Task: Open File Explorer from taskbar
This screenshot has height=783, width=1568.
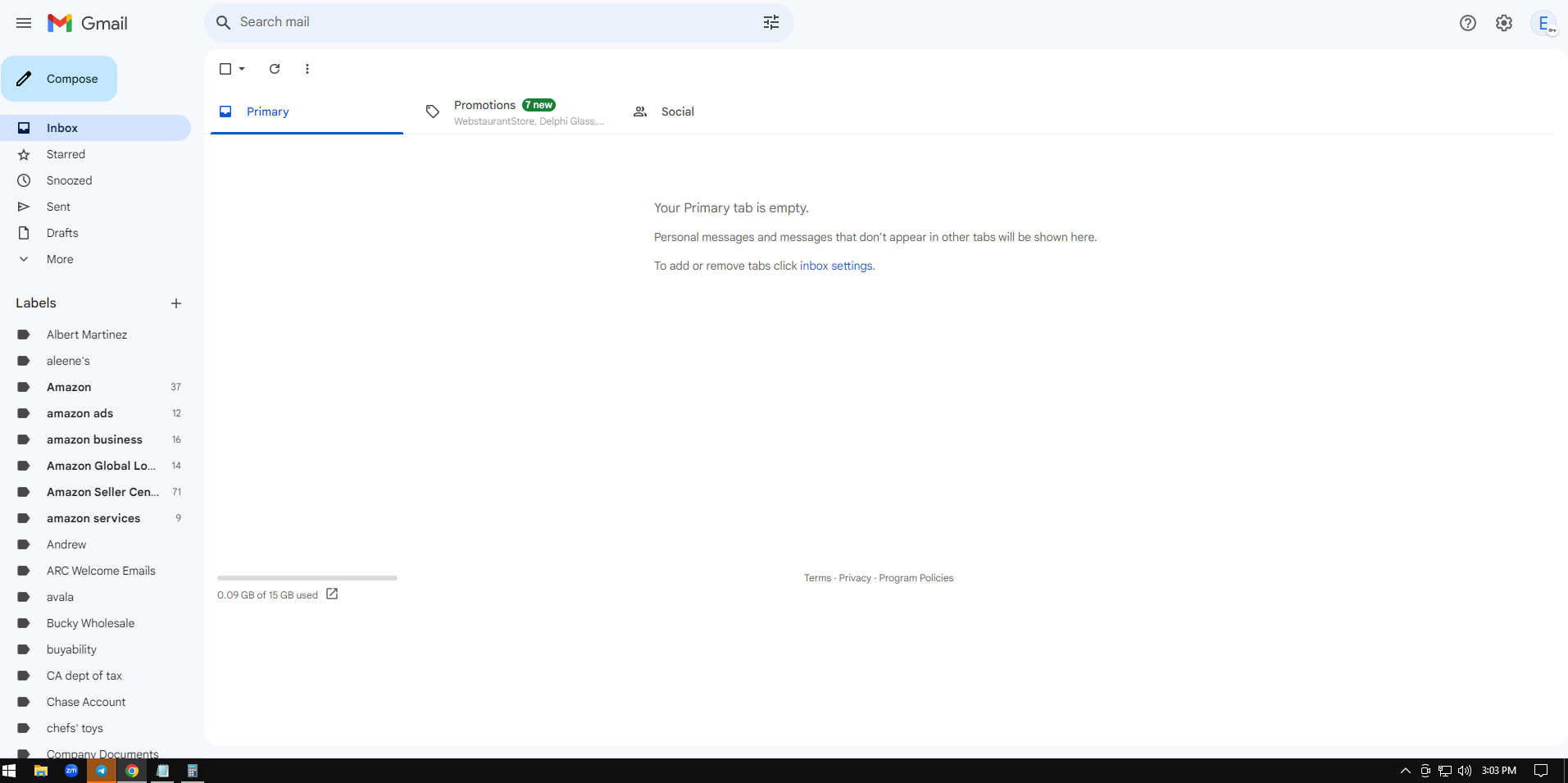Action: coord(40,771)
